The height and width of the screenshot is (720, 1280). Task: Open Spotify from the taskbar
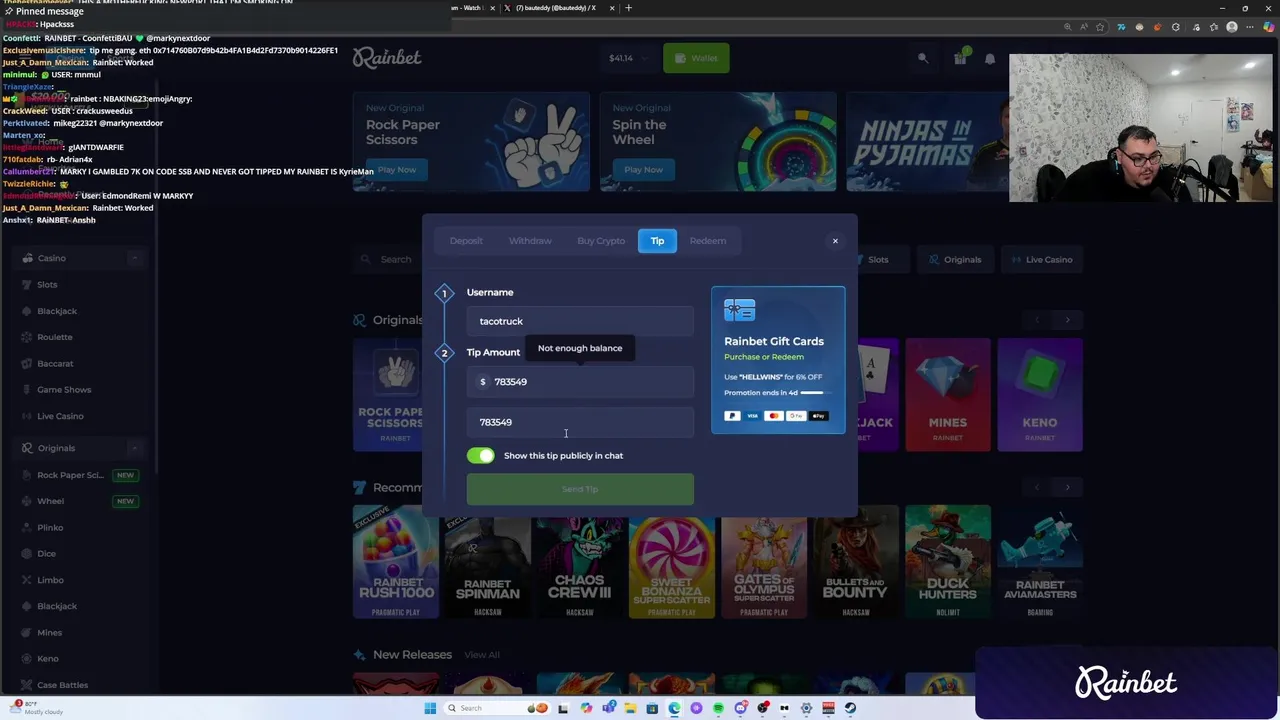tap(718, 708)
